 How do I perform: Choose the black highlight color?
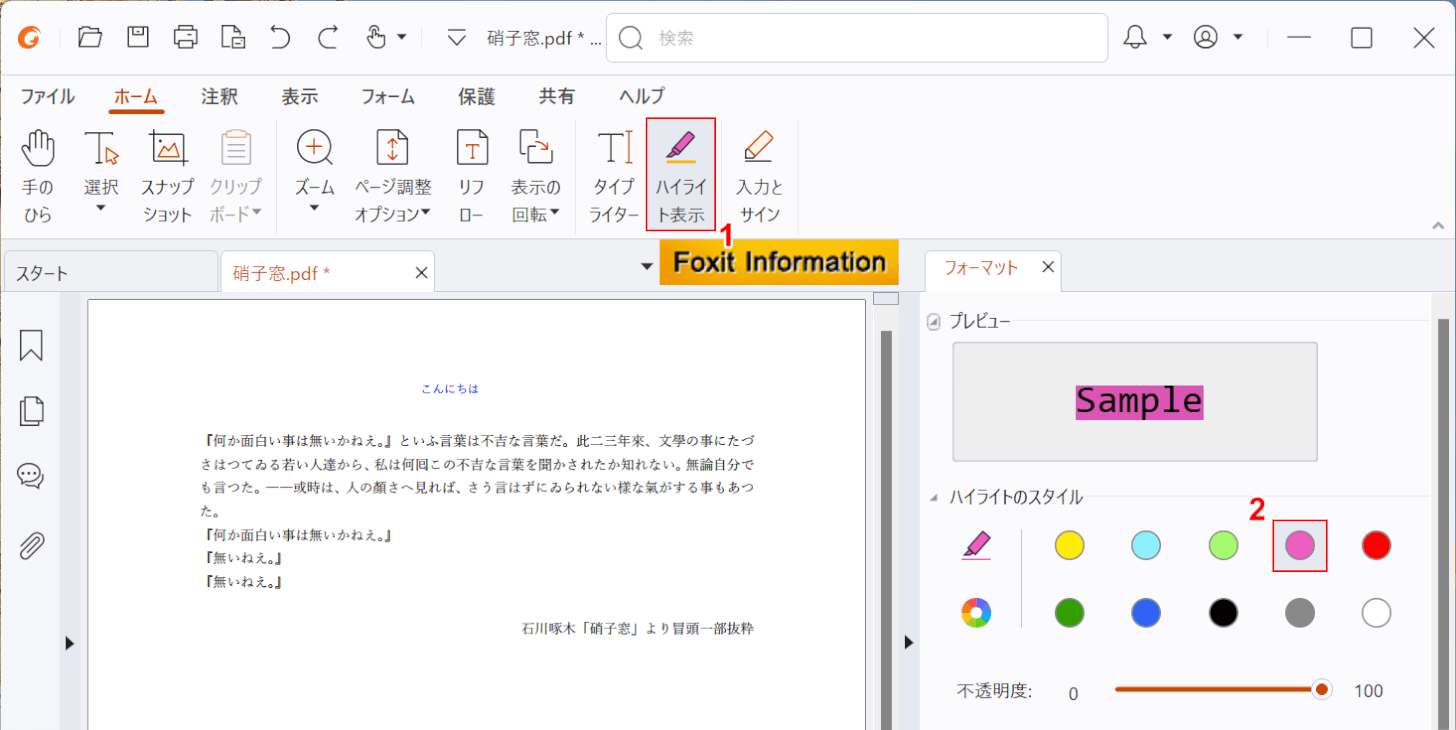point(1223,612)
